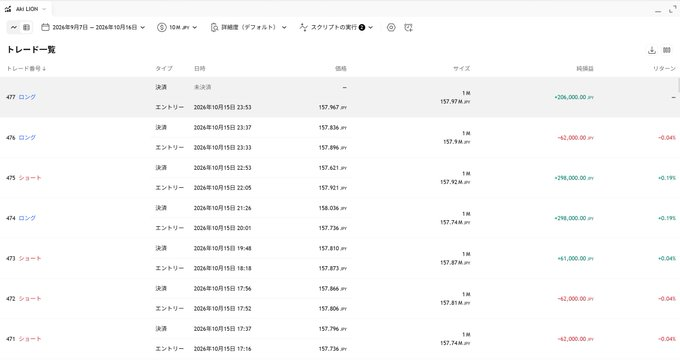Click the 157.621 exit price
The height and width of the screenshot is (362, 680).
(333, 168)
